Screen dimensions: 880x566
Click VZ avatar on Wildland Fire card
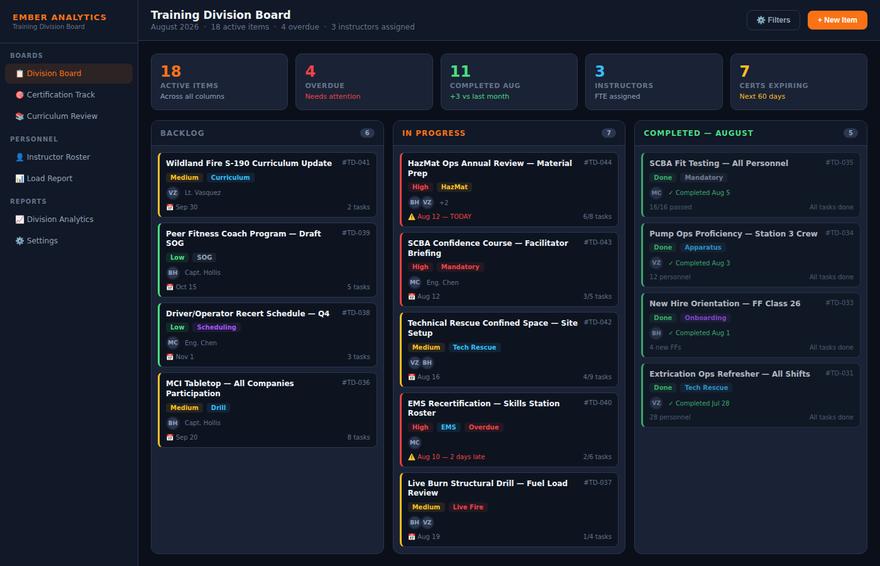tap(173, 192)
